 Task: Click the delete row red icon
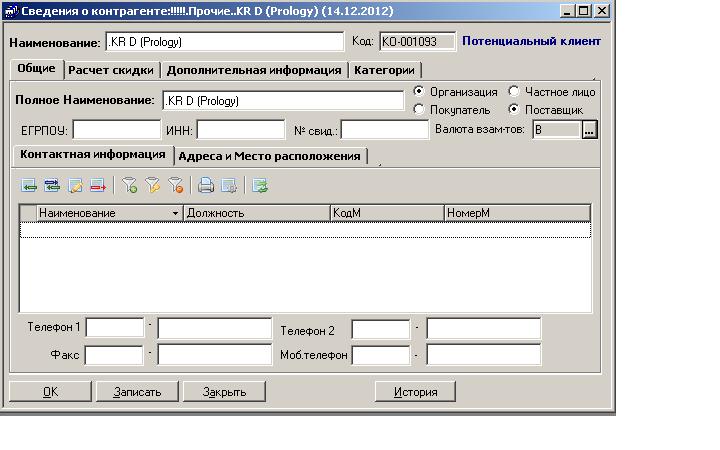click(x=98, y=185)
